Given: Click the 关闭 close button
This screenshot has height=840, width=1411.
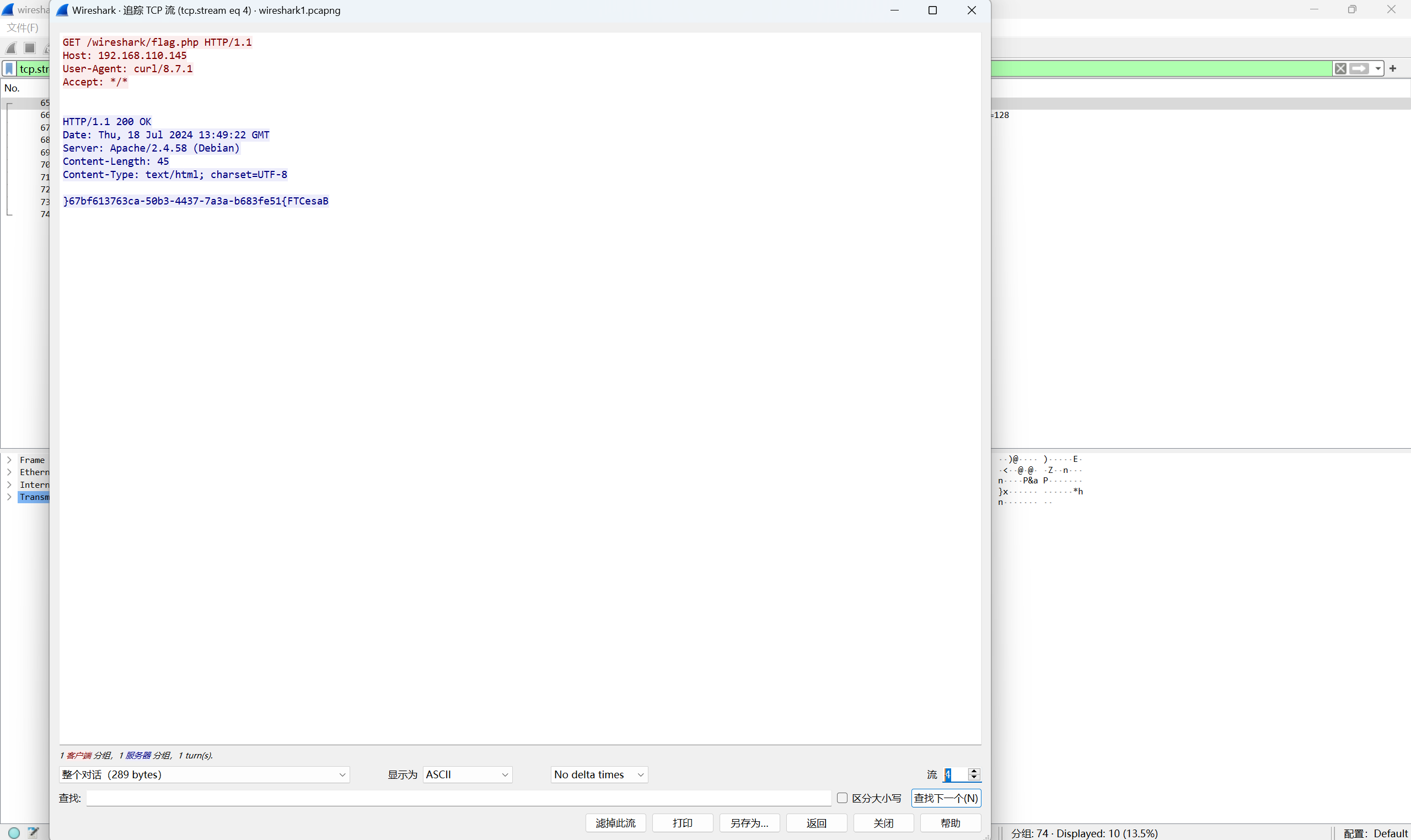Looking at the screenshot, I should [x=883, y=822].
